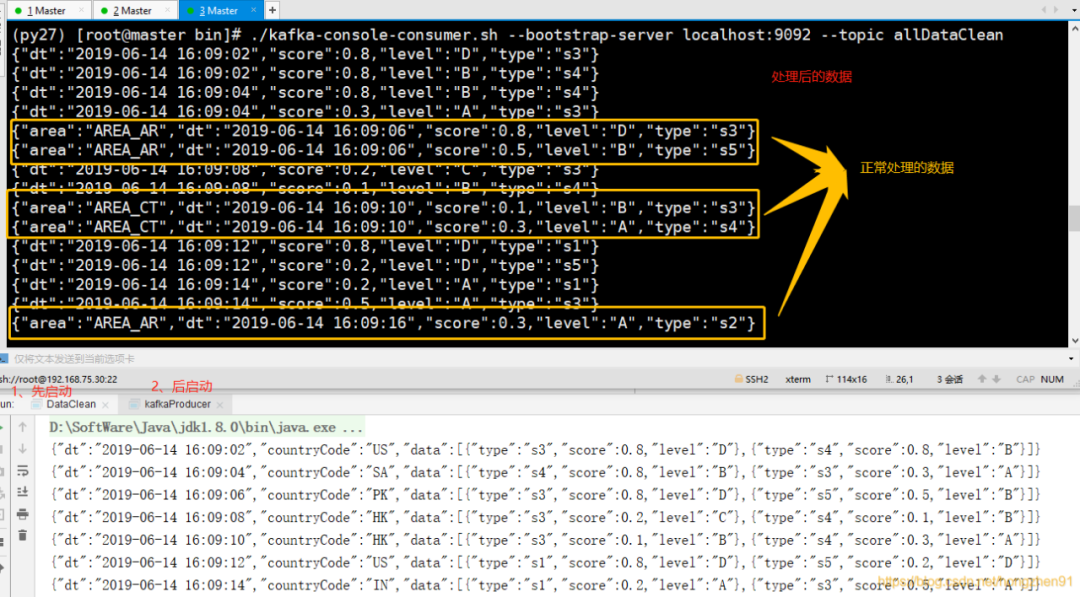
Task: Focus the send text to current tab field
Action: (x=537, y=359)
